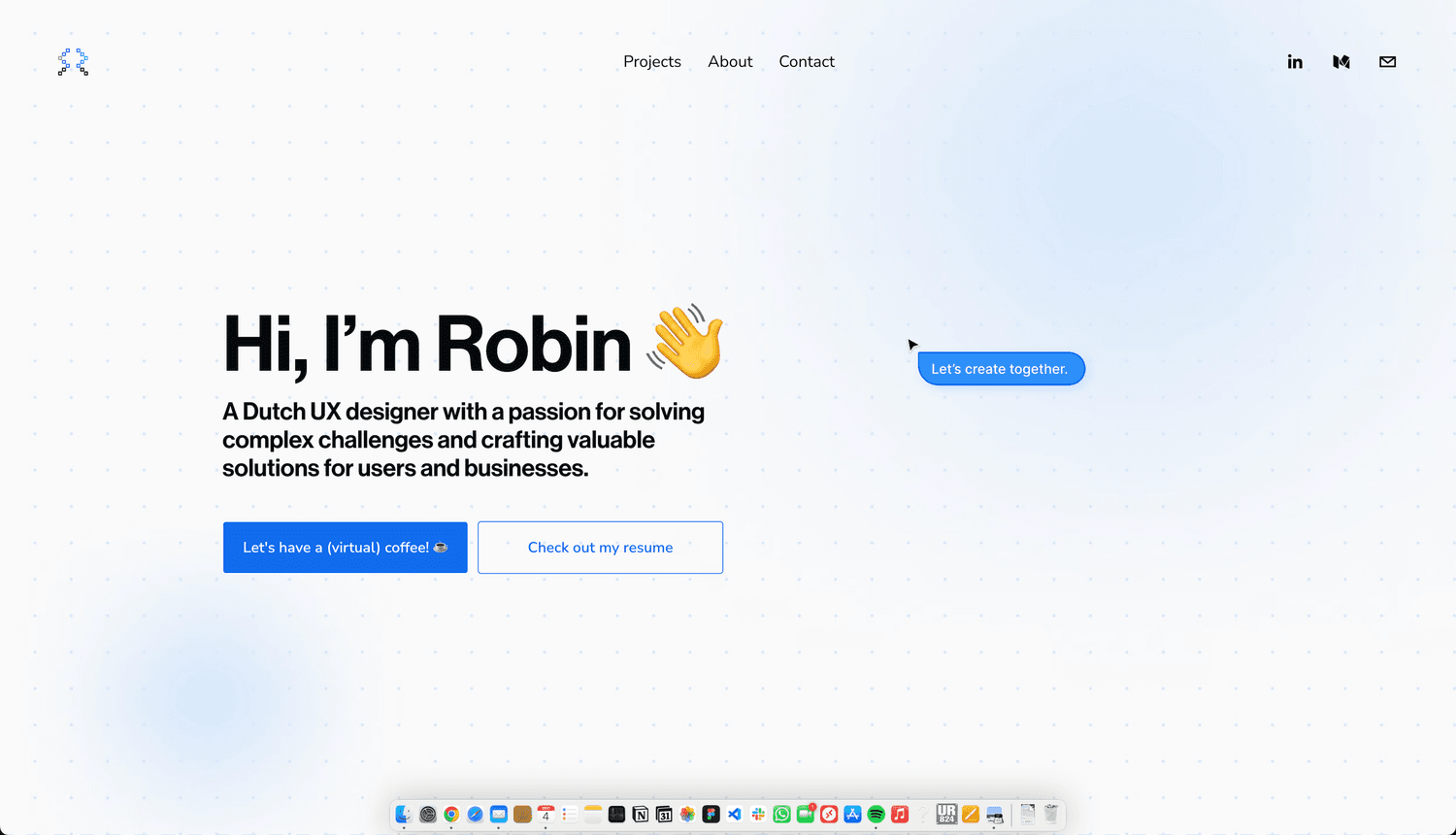Click the email envelope icon in header

coord(1387,62)
